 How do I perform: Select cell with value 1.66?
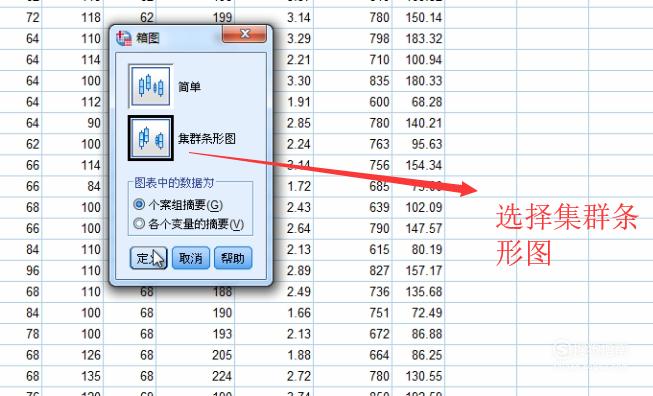[274, 313]
